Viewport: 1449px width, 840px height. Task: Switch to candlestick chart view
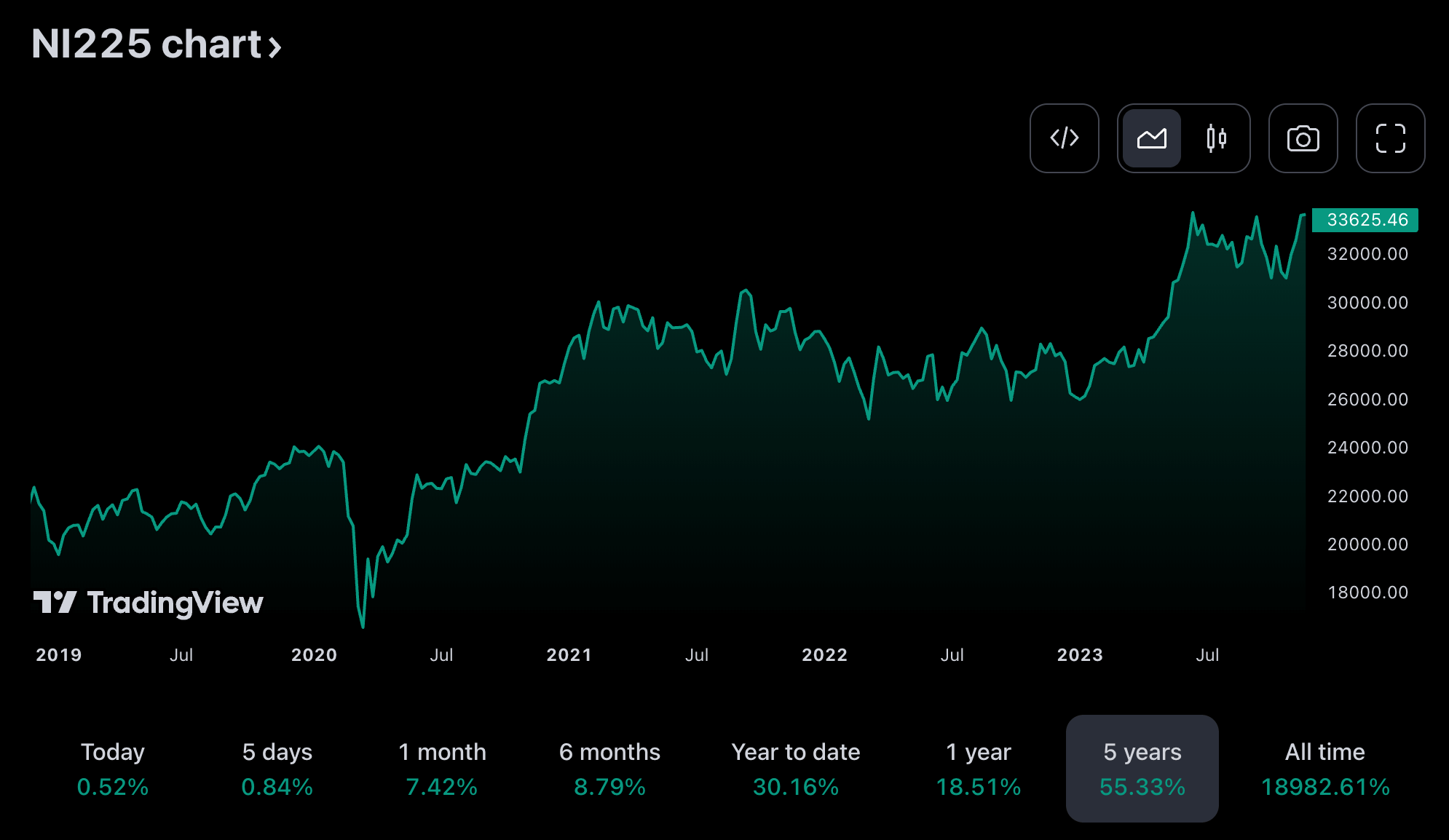tap(1216, 138)
